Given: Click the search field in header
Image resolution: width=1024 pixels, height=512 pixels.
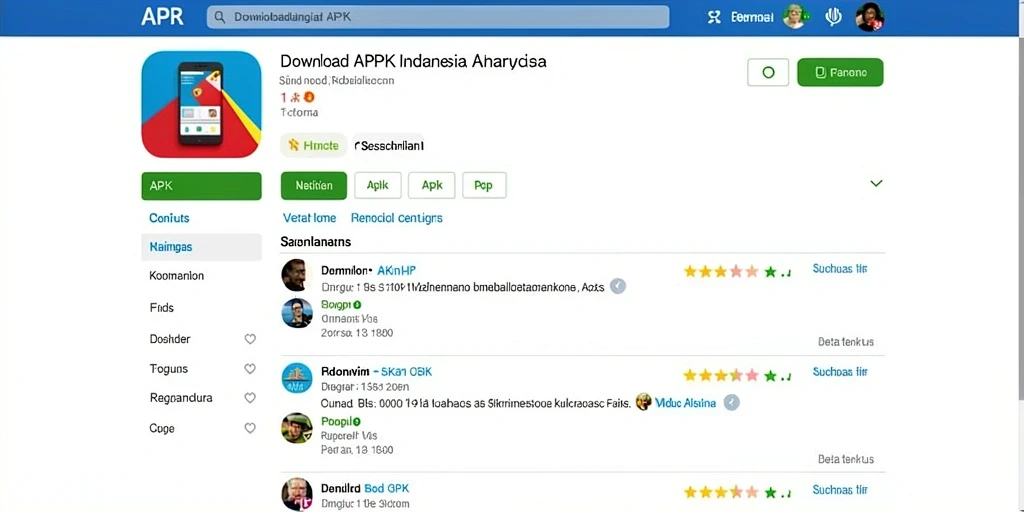Looking at the screenshot, I should coord(438,17).
